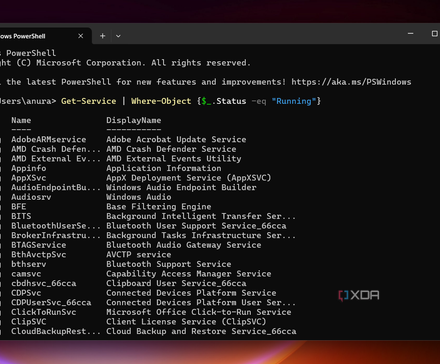This screenshot has width=440, height=364.
Task: Minimize the terminal window
Action: (411, 34)
